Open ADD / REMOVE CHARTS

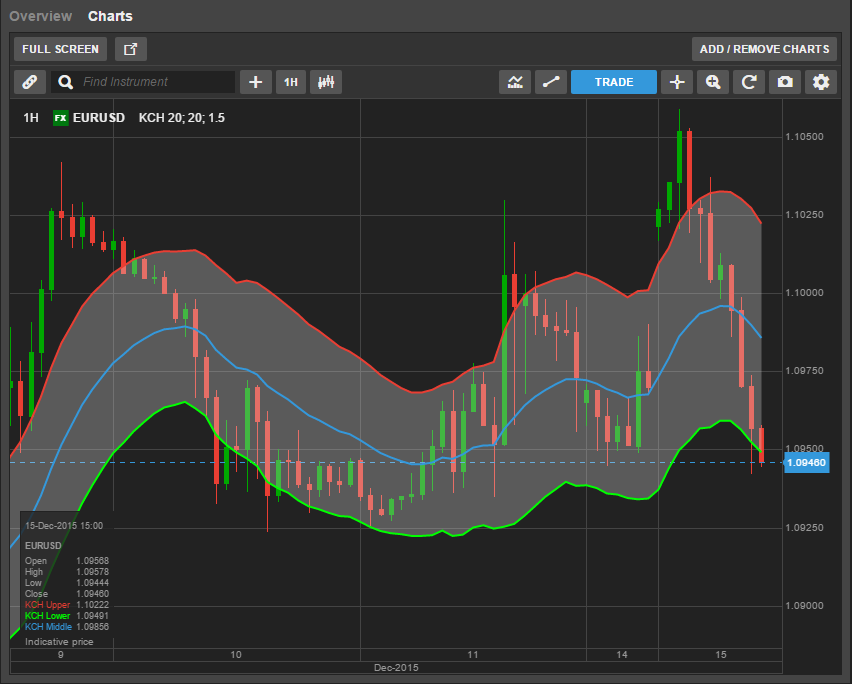(x=764, y=49)
